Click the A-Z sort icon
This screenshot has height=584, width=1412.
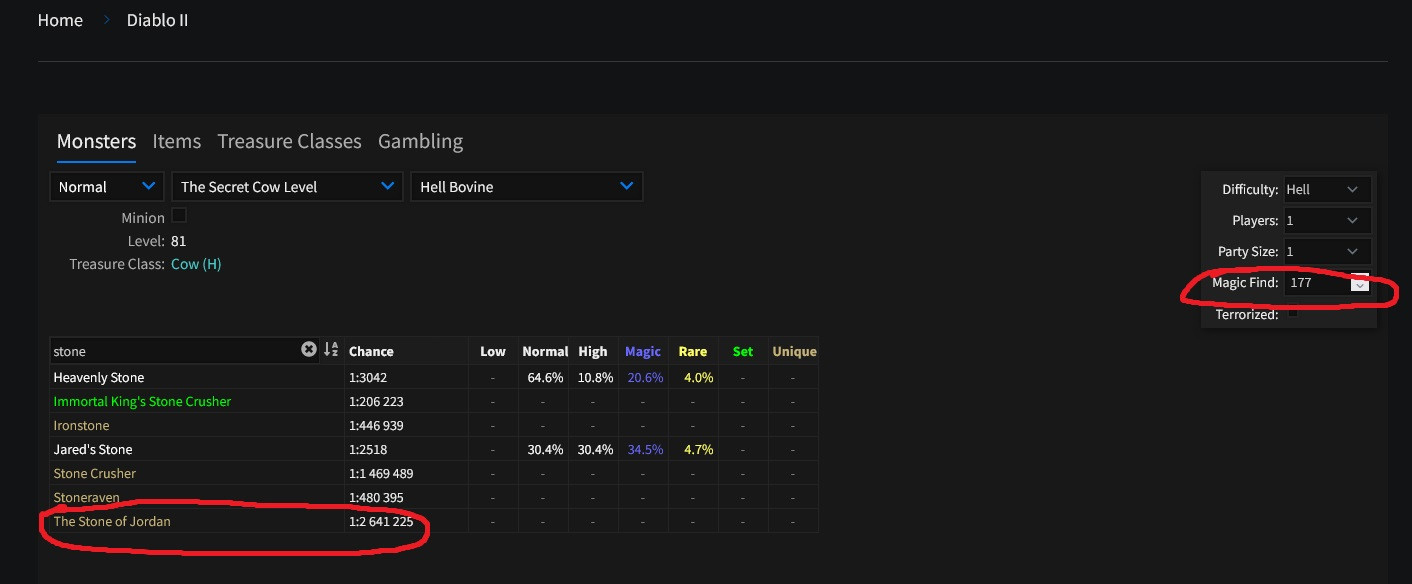point(331,350)
